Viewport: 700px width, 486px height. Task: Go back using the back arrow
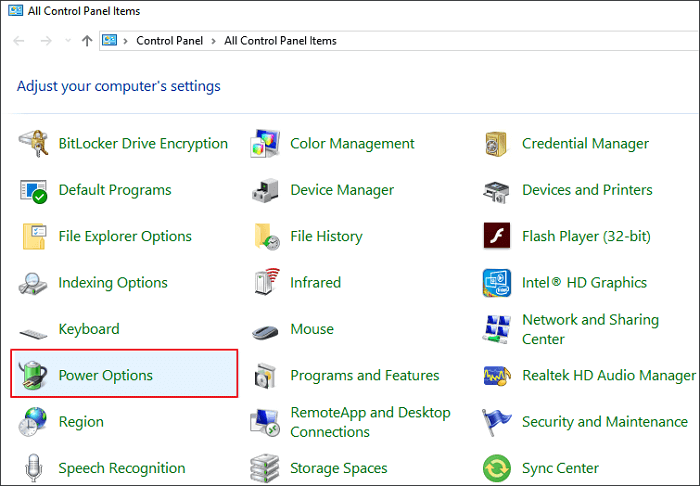(x=20, y=41)
